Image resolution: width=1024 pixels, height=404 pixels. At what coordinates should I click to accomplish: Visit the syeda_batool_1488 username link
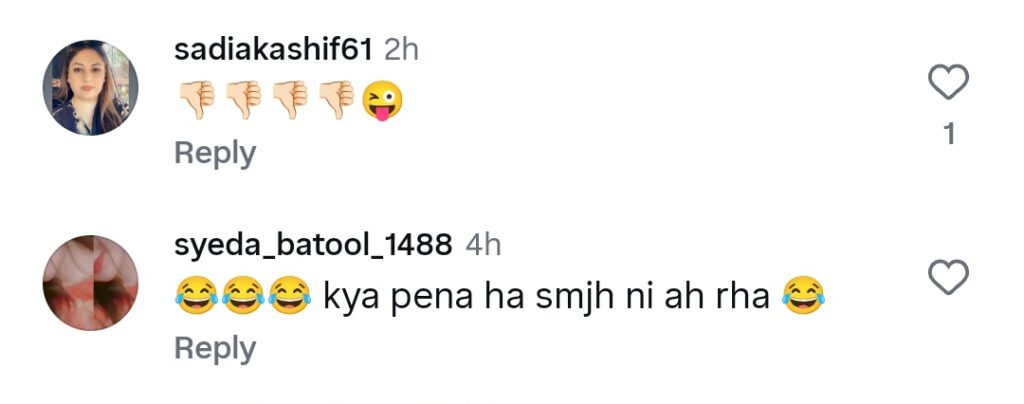(x=313, y=245)
